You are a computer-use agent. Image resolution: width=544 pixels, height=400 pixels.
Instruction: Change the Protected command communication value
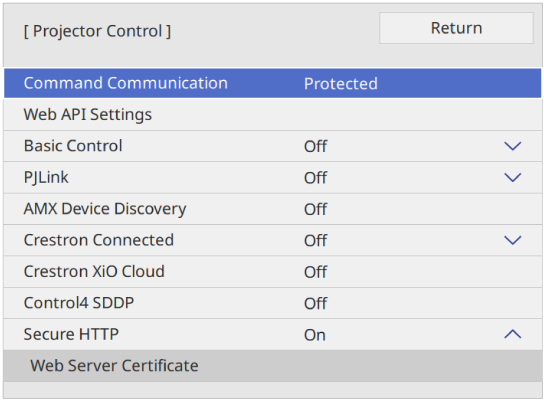click(341, 84)
